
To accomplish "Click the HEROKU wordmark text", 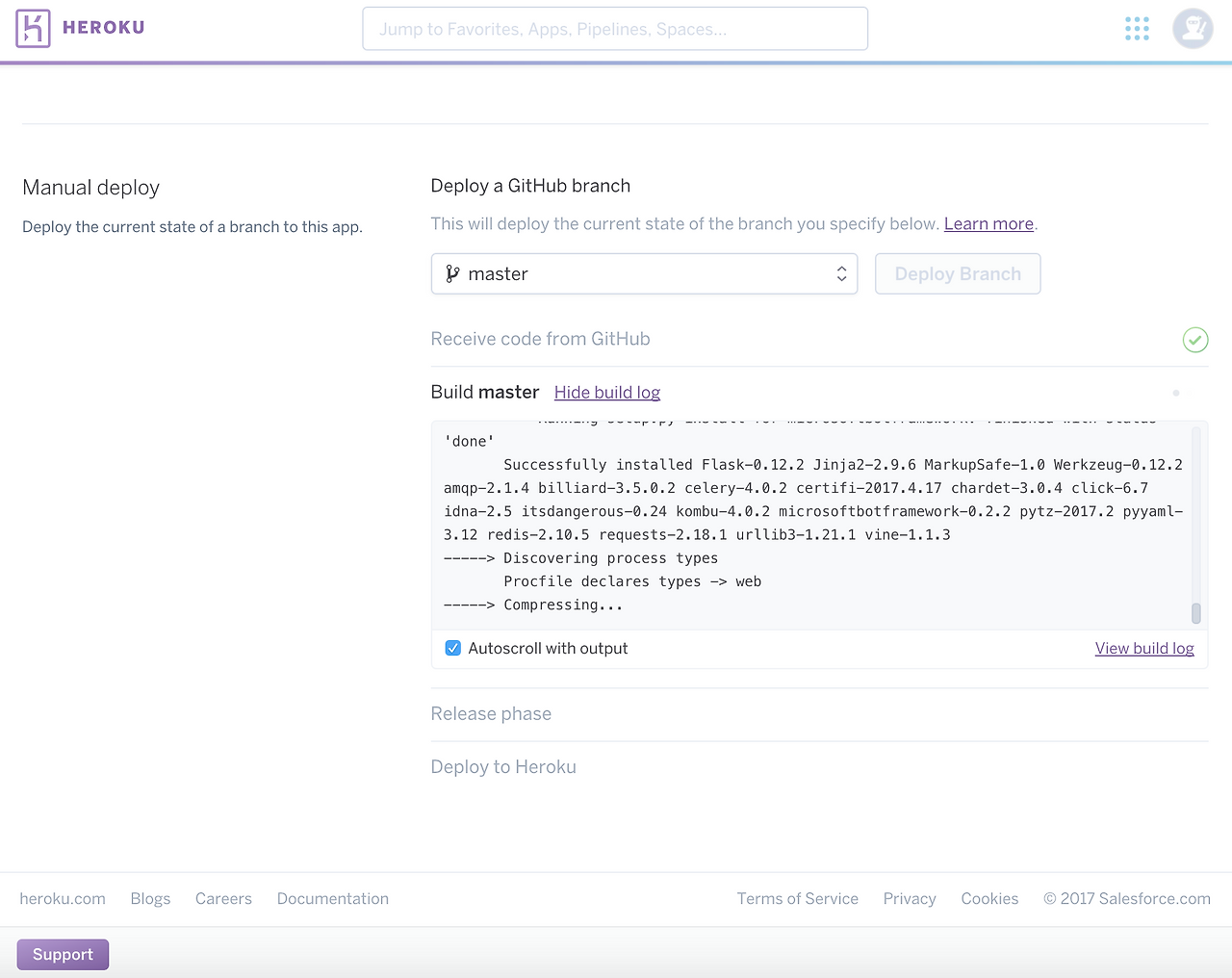I will [104, 28].
